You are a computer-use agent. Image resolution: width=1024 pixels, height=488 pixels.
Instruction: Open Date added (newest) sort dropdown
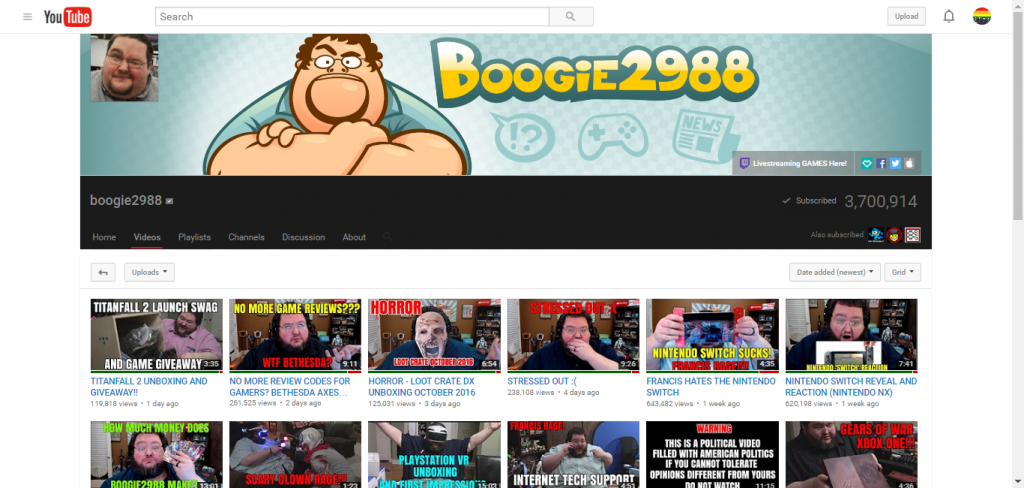coord(835,272)
